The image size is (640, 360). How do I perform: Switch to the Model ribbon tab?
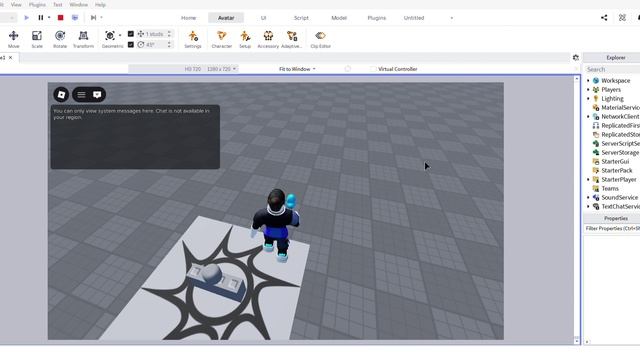[x=339, y=18]
